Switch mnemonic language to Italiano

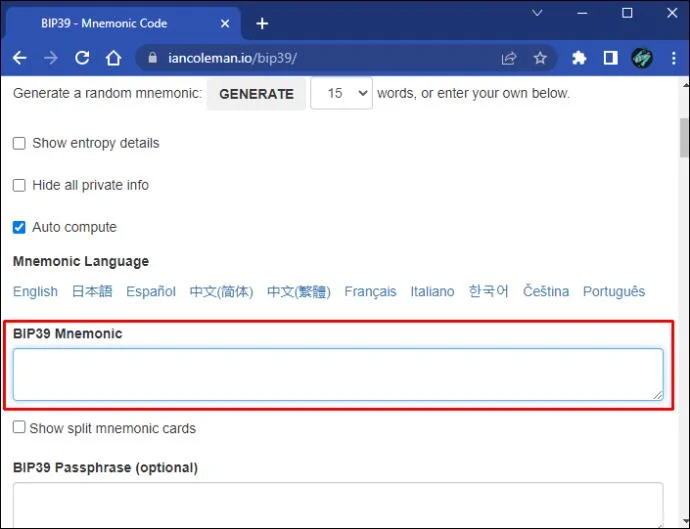tap(432, 291)
